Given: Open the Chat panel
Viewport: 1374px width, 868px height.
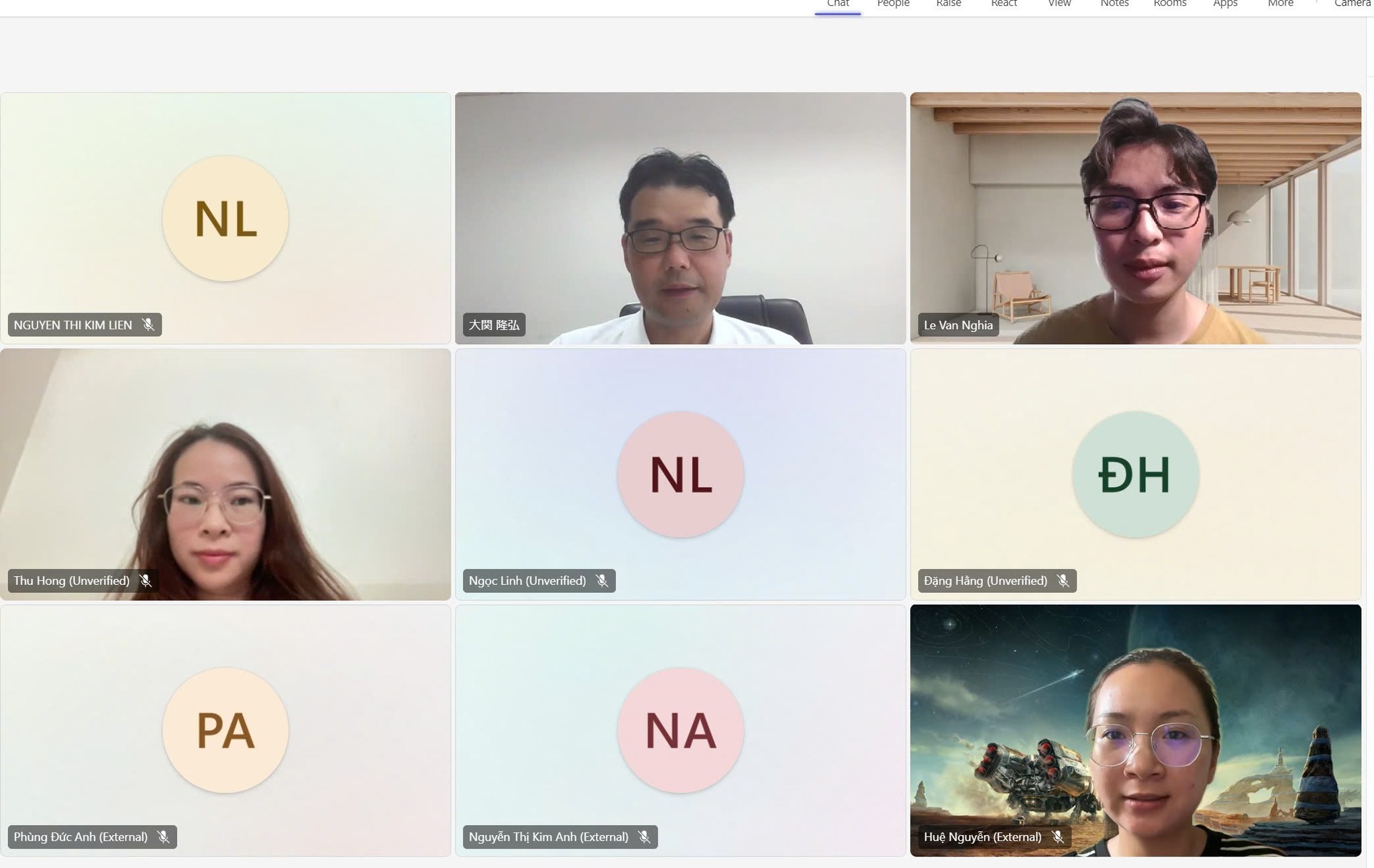Looking at the screenshot, I should 838,4.
